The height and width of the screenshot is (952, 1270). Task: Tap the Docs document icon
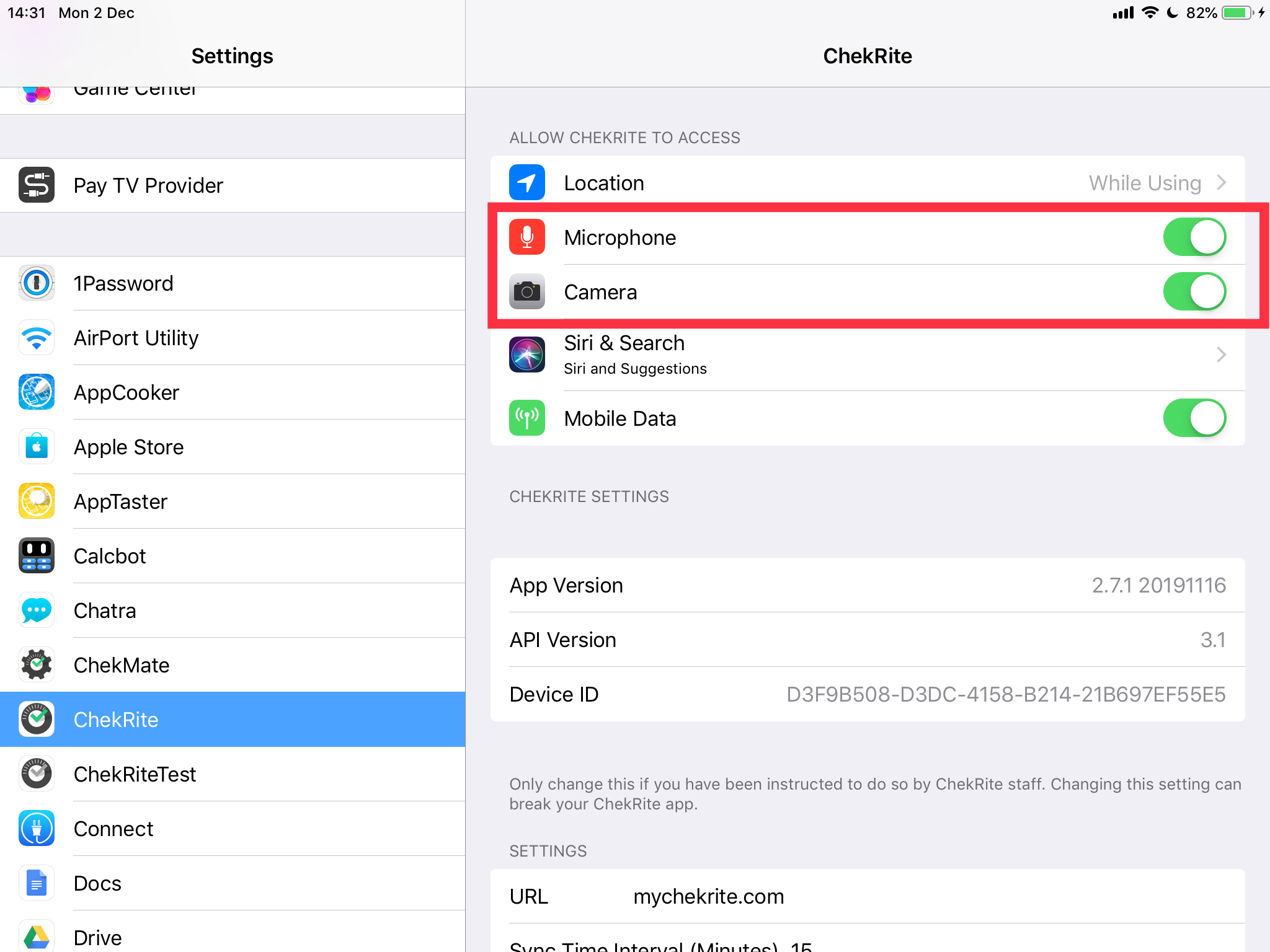(37, 883)
